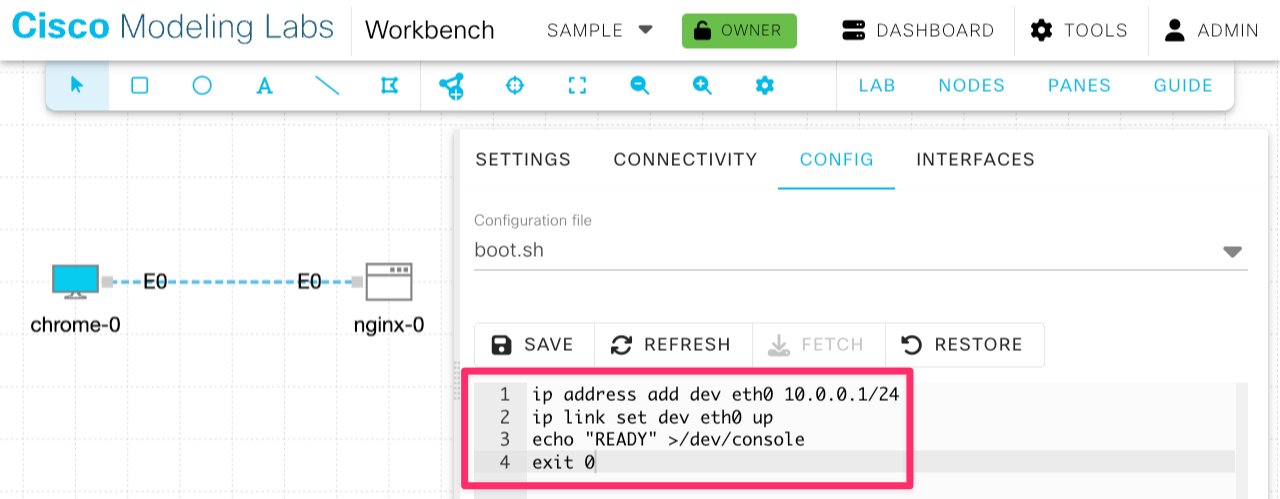Open the NODES menu

(972, 86)
